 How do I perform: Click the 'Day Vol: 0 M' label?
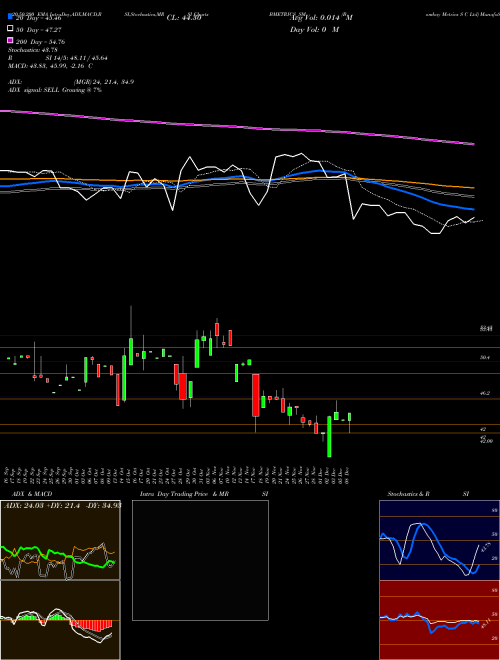click(x=315, y=29)
